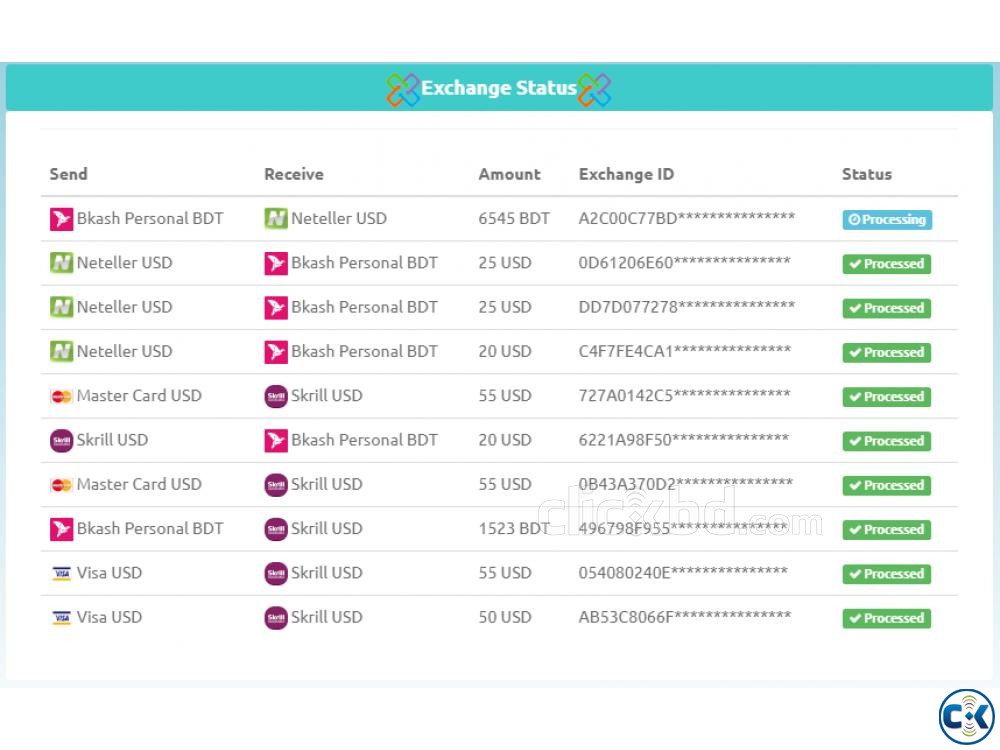Click the Skrill receive icon in the 1523 BDT row

(x=276, y=529)
